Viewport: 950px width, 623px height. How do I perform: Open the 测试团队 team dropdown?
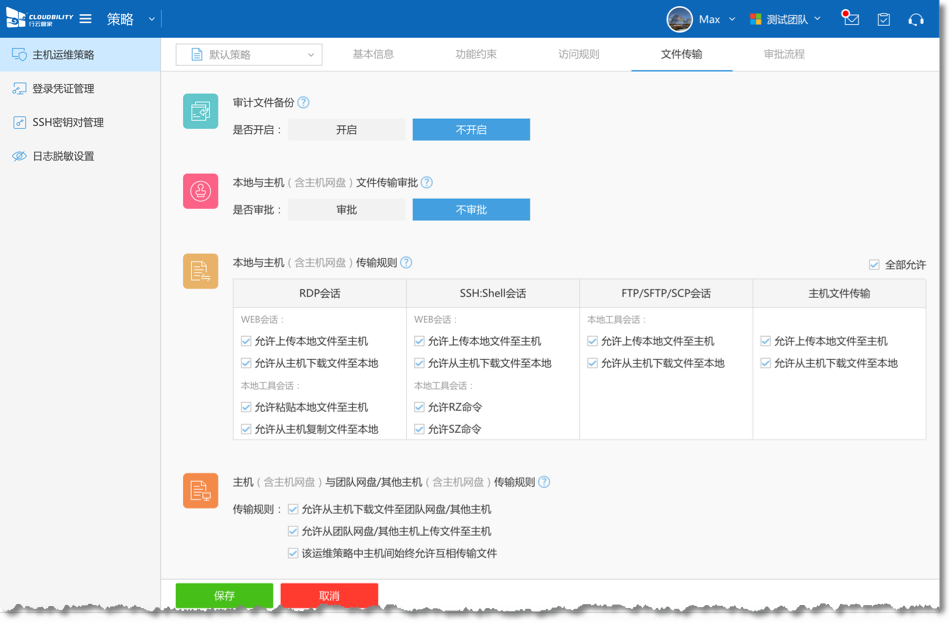click(x=786, y=19)
